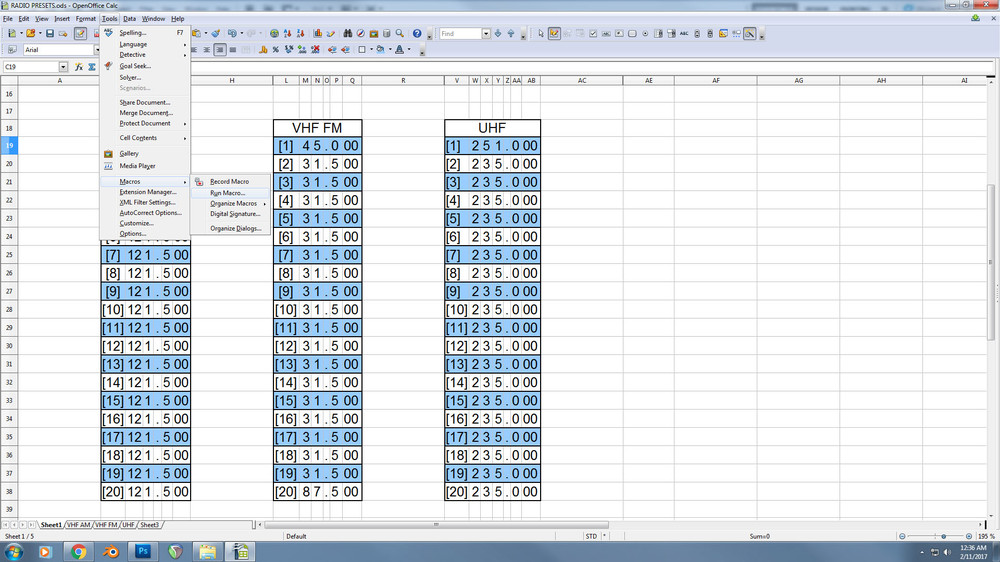Select VHF FM preset [1] frequency cell

point(318,145)
